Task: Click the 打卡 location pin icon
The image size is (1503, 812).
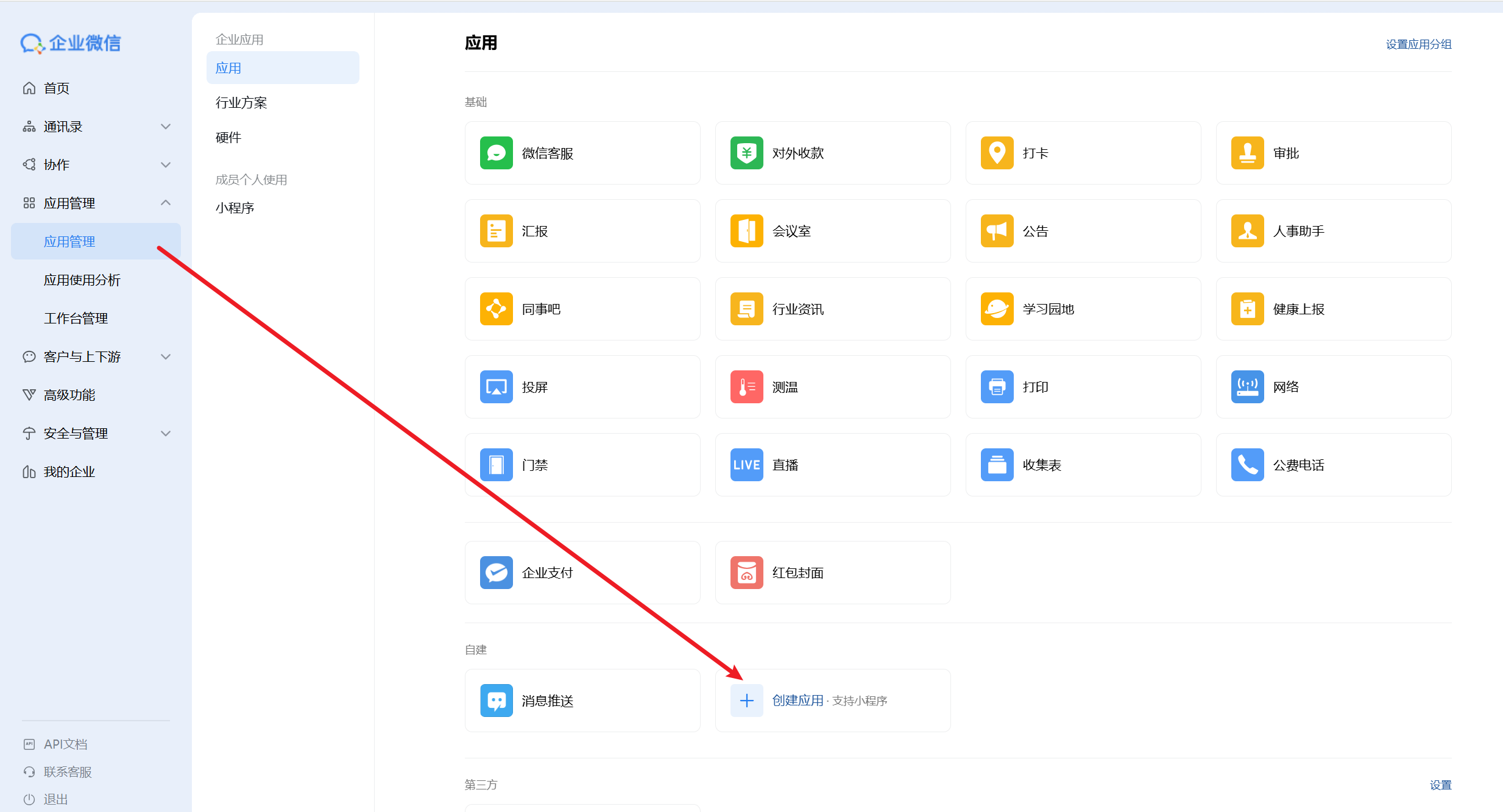Action: pos(997,153)
